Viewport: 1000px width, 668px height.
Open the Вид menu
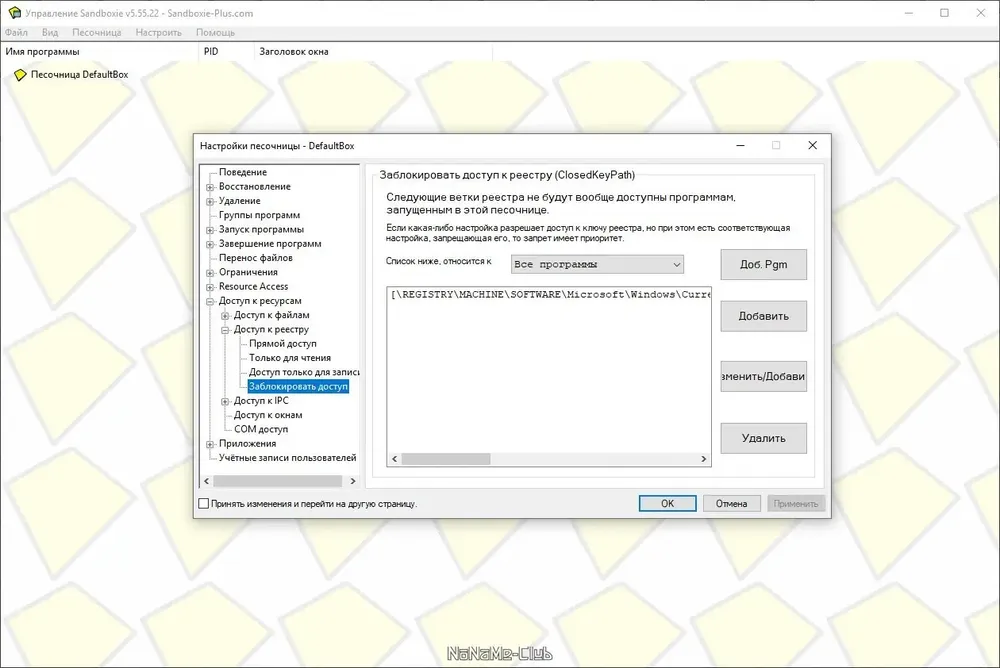(x=50, y=33)
